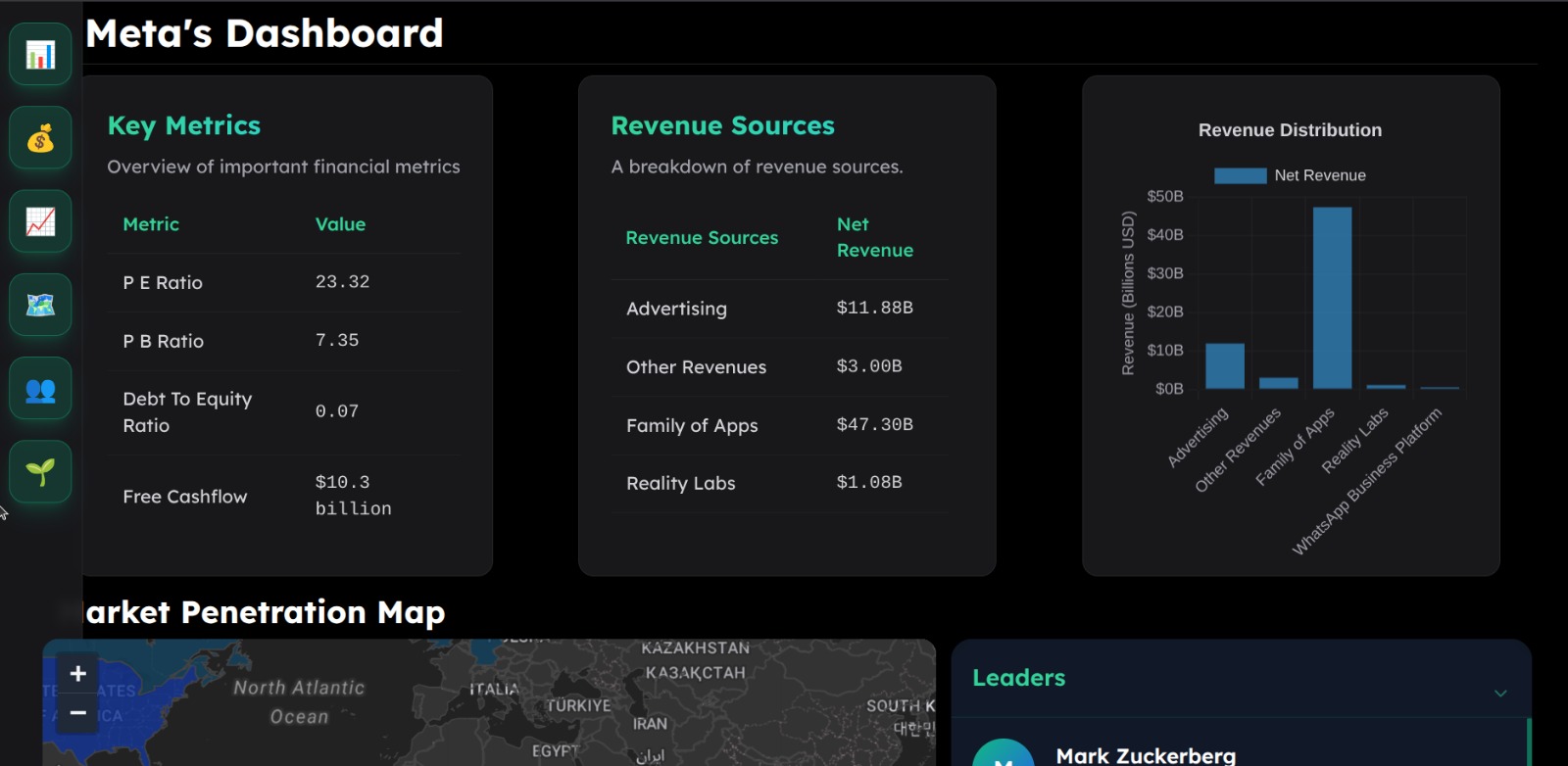The image size is (1568, 766).
Task: Click the Reality Labs chart bar
Action: (1386, 387)
